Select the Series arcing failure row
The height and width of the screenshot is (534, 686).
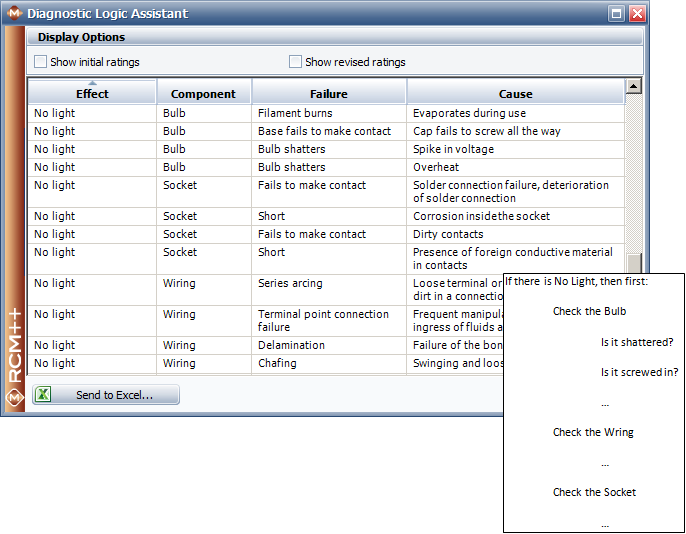pyautogui.click(x=288, y=284)
